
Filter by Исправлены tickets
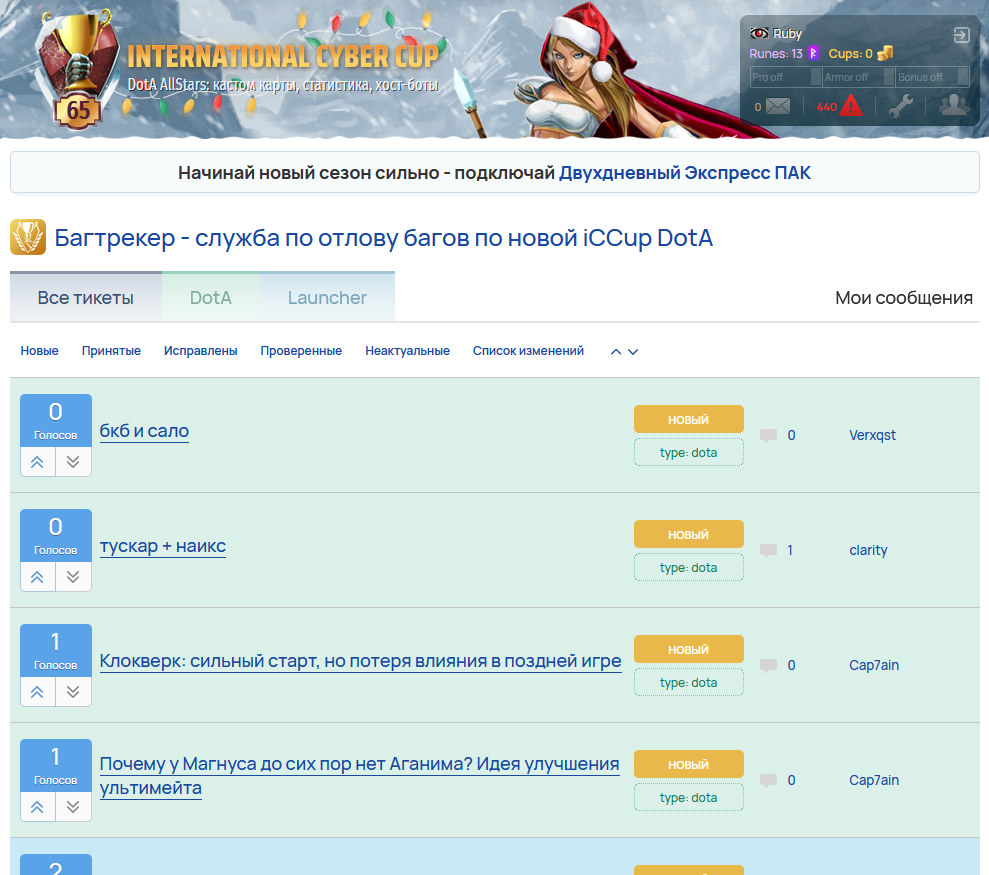(x=201, y=351)
